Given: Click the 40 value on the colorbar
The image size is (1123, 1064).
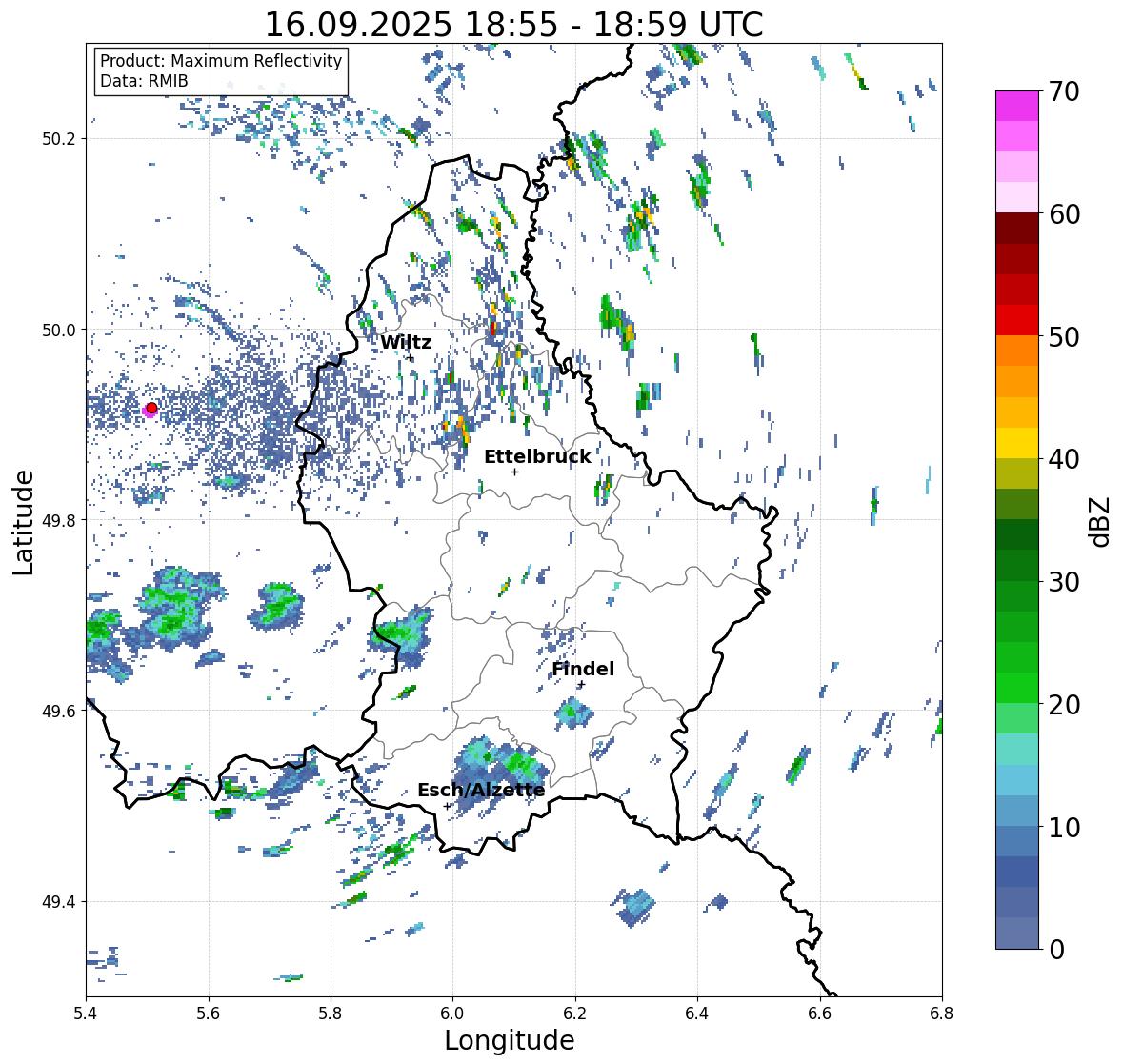Looking at the screenshot, I should [x=1063, y=459].
